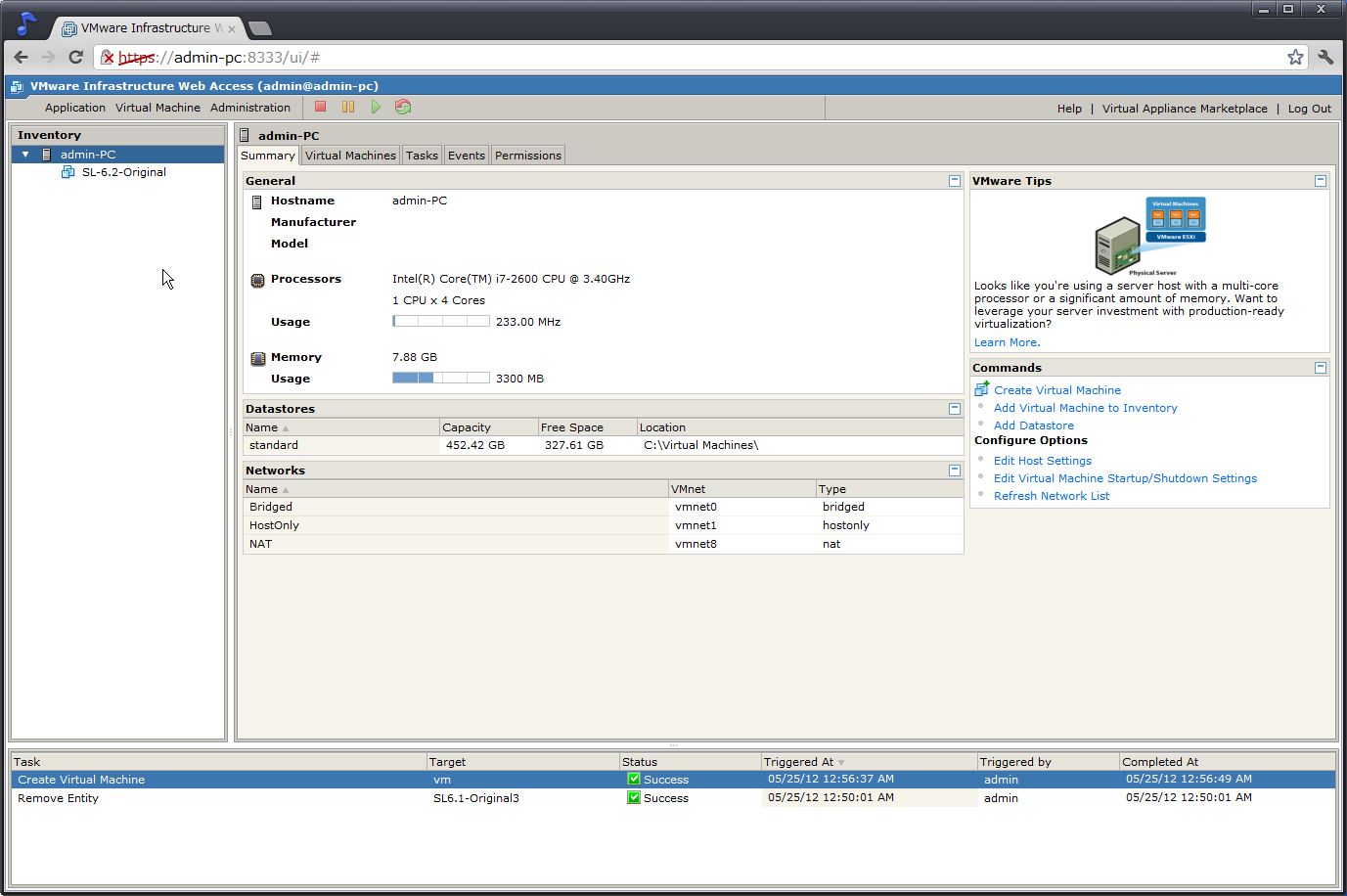Image resolution: width=1347 pixels, height=896 pixels.
Task: Select the Bridged network row
Action: 604,507
